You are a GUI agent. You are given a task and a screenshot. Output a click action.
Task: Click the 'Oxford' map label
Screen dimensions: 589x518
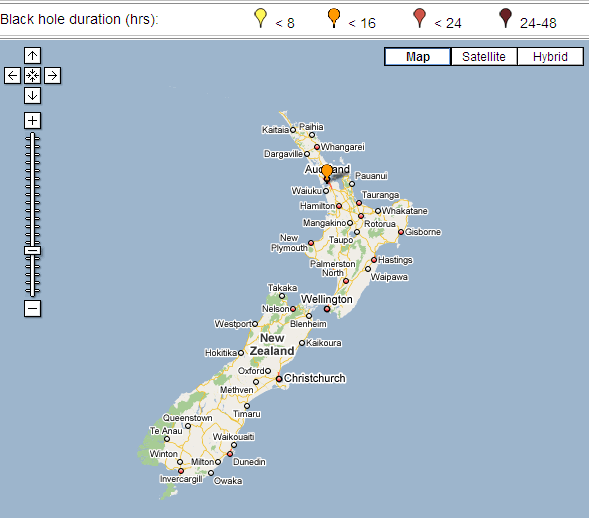[x=251, y=371]
